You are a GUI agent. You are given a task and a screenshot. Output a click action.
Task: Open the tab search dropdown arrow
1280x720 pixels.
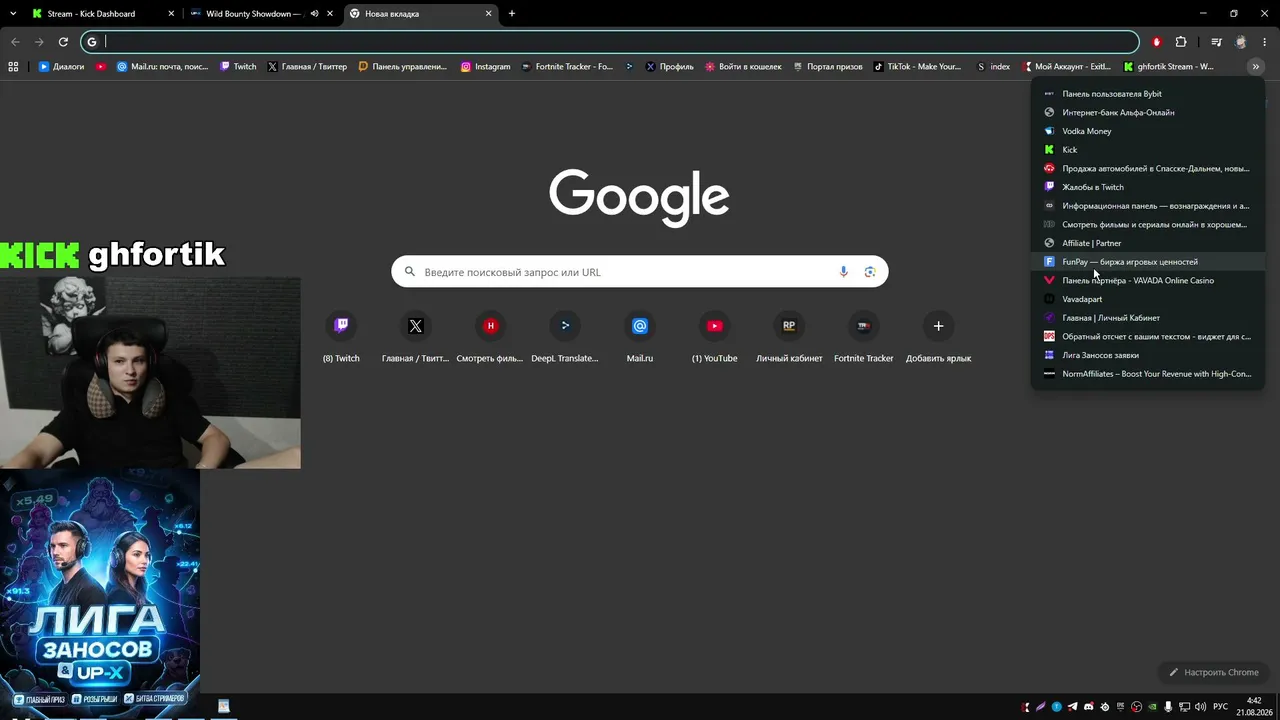13,14
